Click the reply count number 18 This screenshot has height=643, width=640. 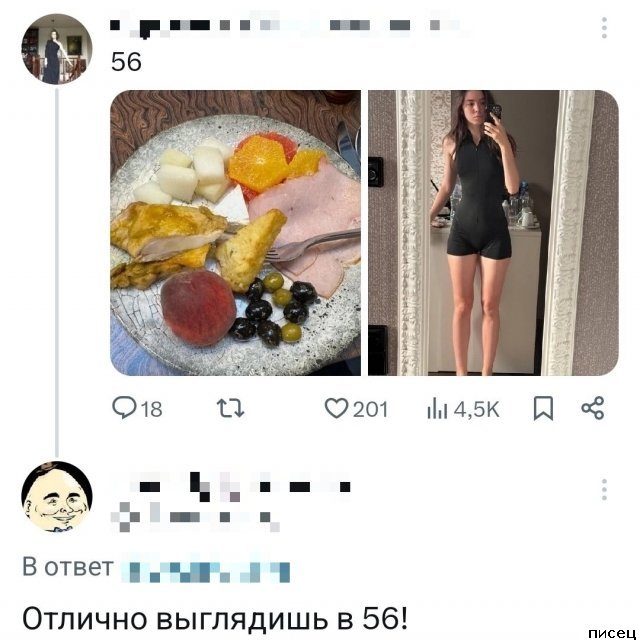pyautogui.click(x=151, y=409)
